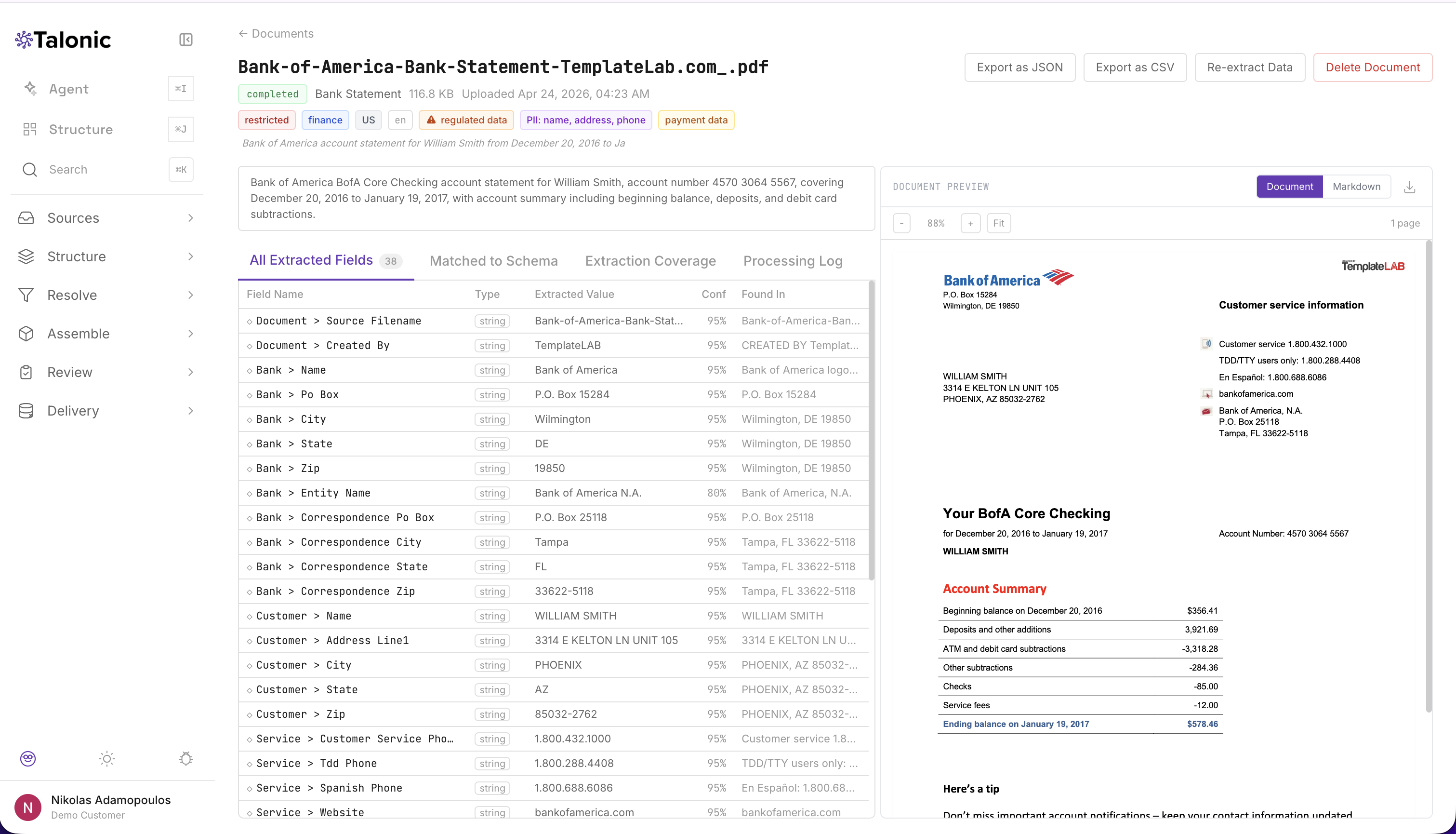Expand the Review section chevron

click(x=191, y=372)
